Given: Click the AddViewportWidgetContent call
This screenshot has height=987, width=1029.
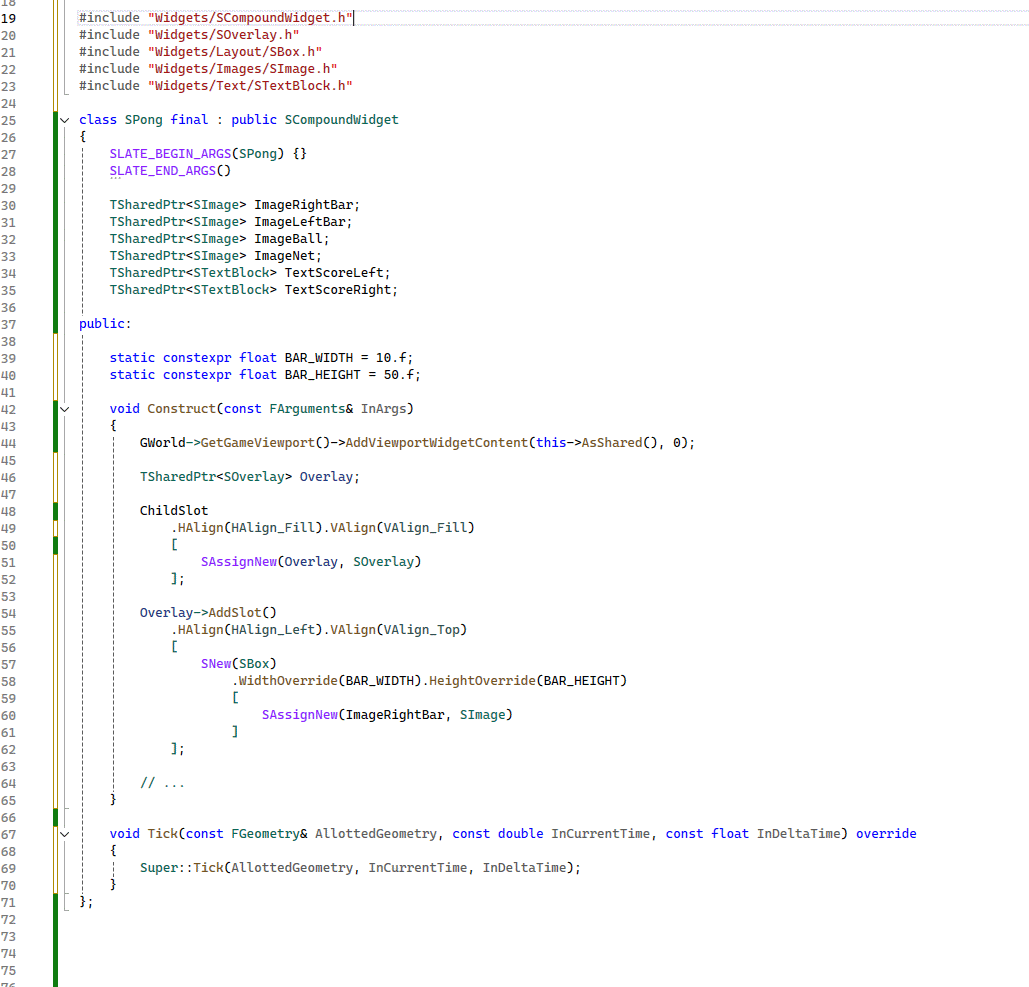Looking at the screenshot, I should 436,443.
